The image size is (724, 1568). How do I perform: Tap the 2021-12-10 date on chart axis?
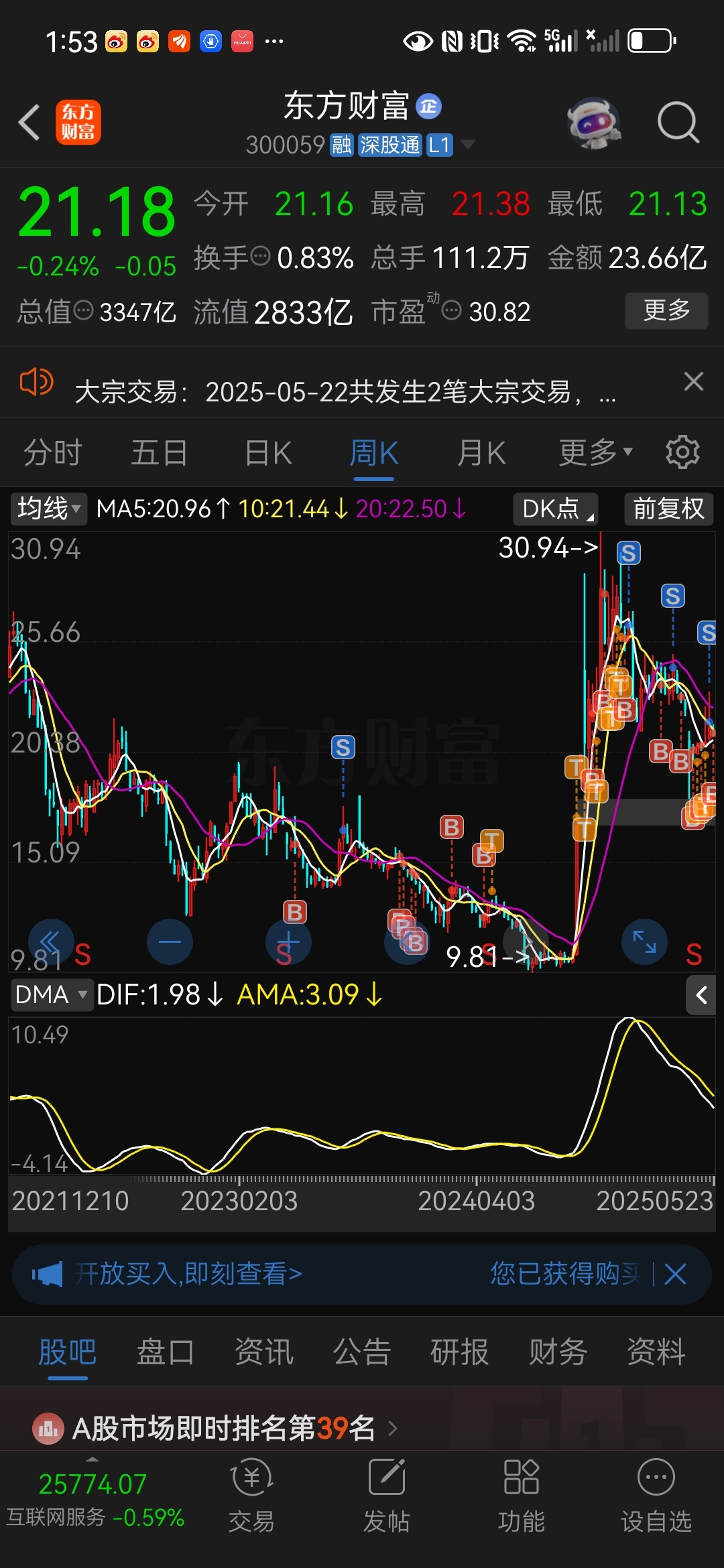(x=70, y=1201)
